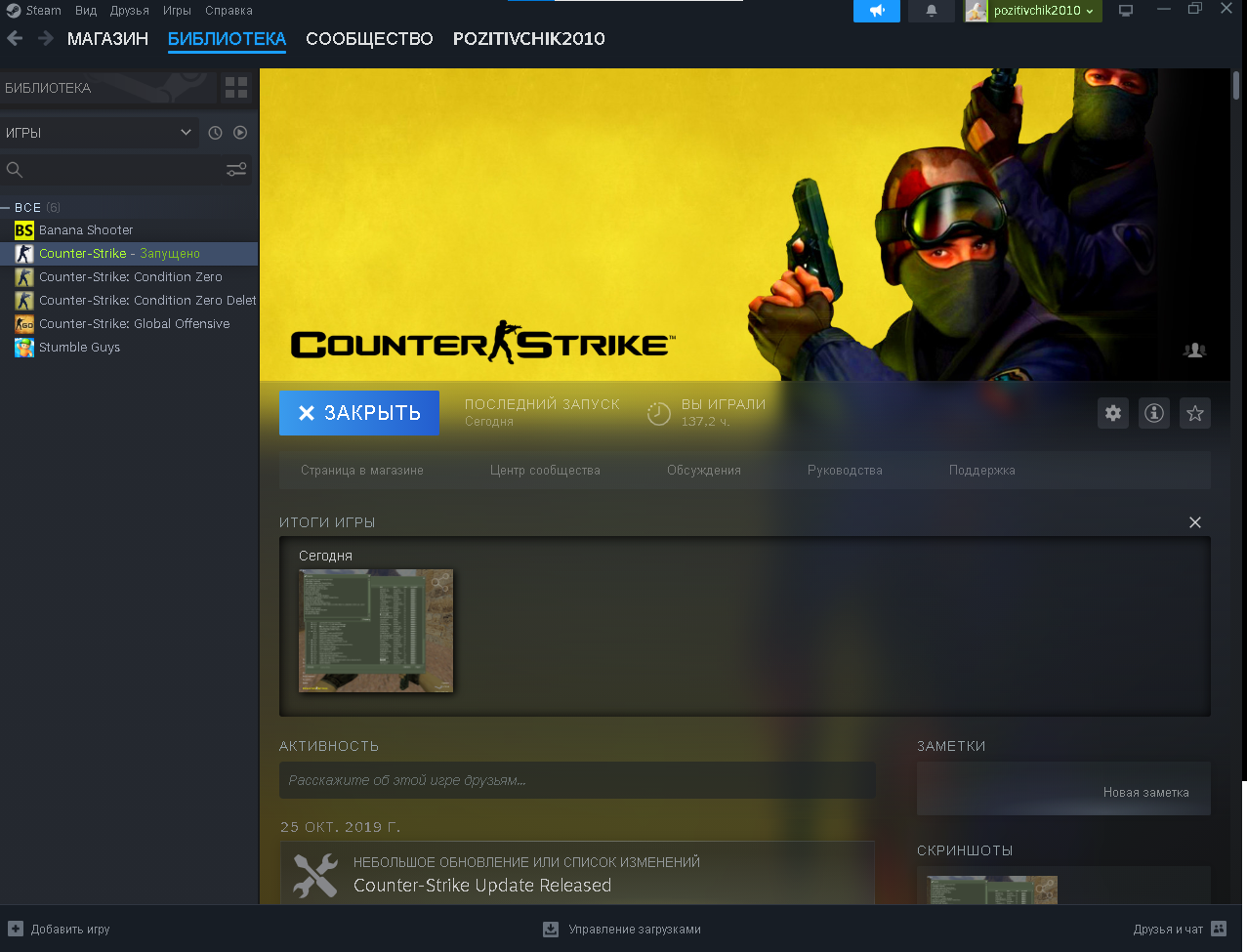Open the Друзья menu
Screen dimensions: 1247x952
click(130, 11)
